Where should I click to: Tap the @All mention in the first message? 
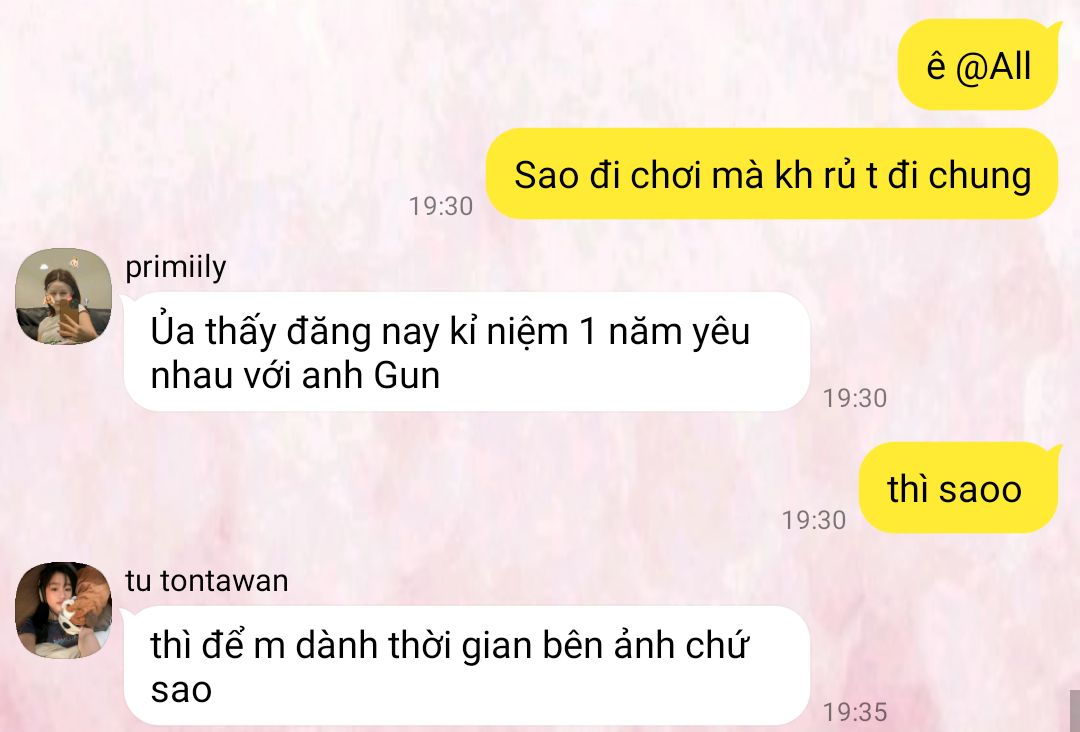tap(994, 67)
